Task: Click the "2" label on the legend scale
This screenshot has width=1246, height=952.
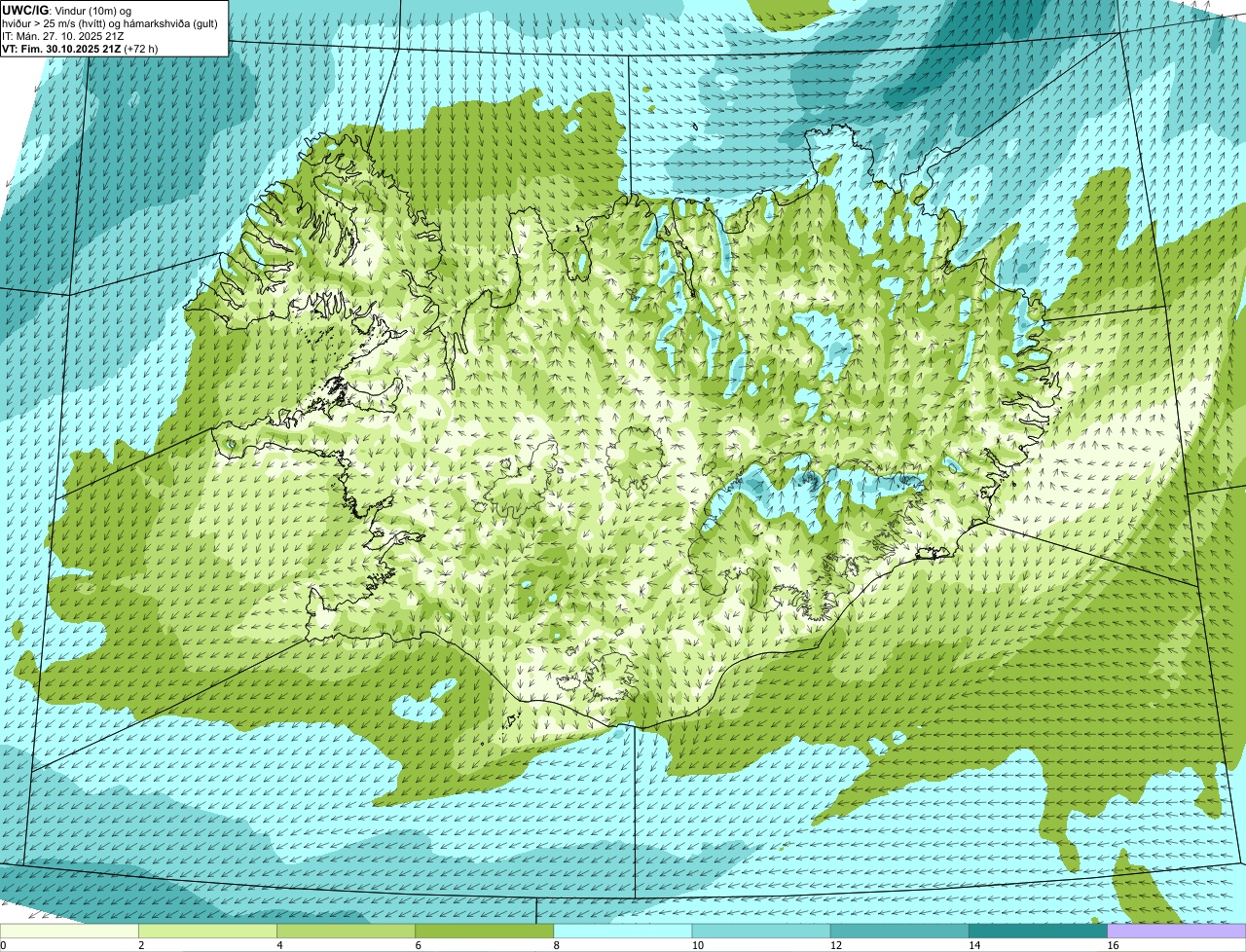Action: tap(141, 945)
